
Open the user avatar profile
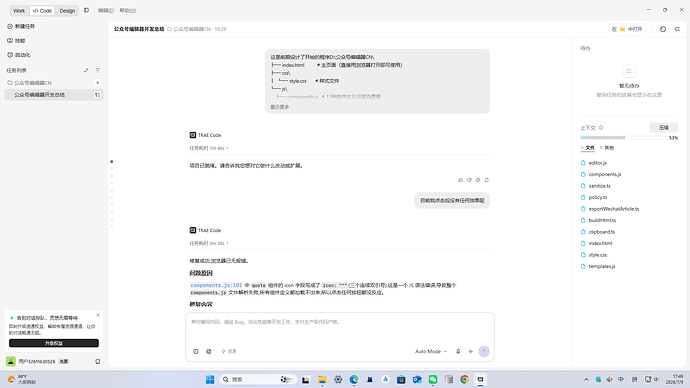point(11,361)
